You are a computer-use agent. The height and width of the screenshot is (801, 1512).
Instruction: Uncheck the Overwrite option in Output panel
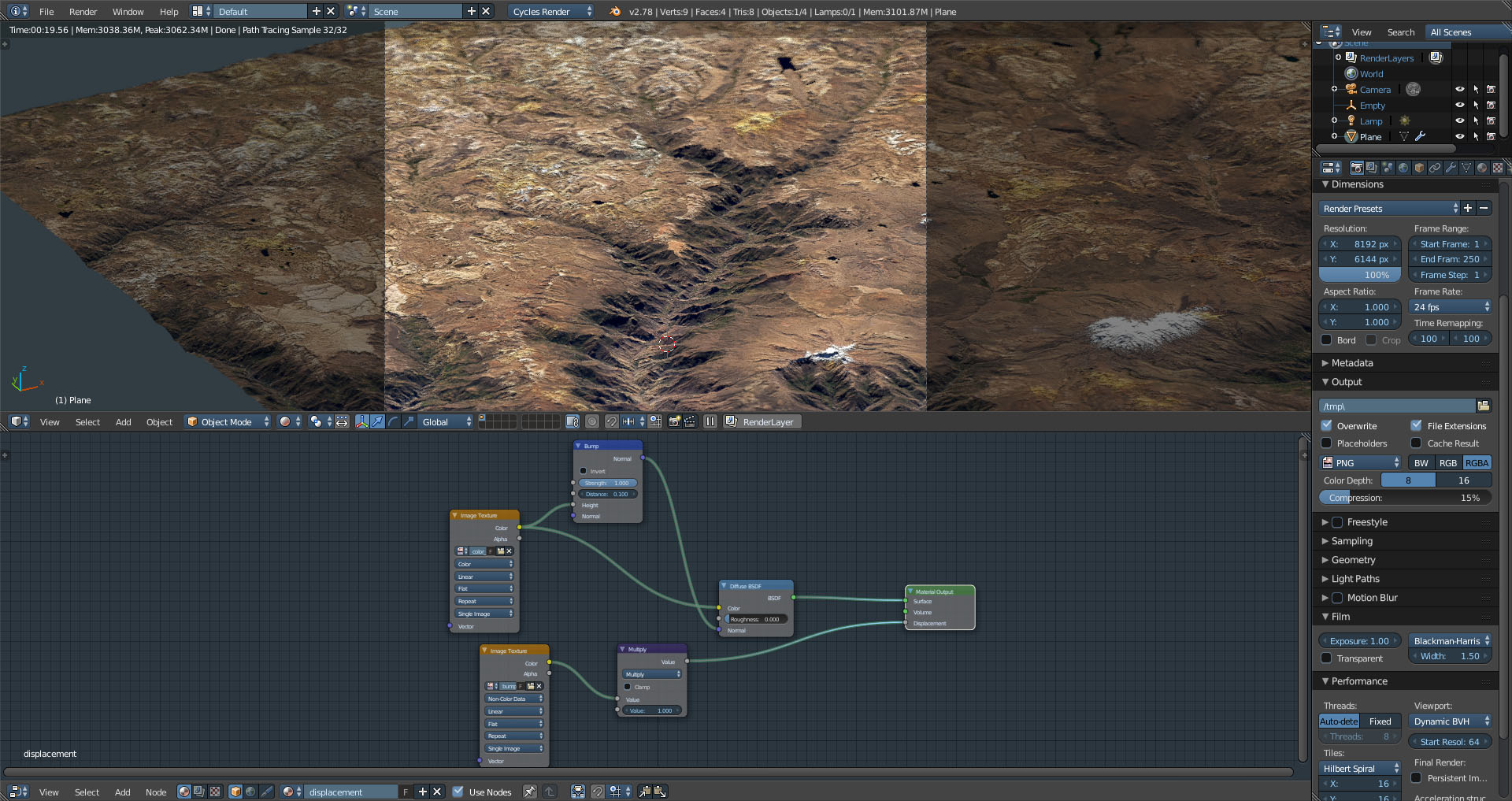tap(1326, 425)
